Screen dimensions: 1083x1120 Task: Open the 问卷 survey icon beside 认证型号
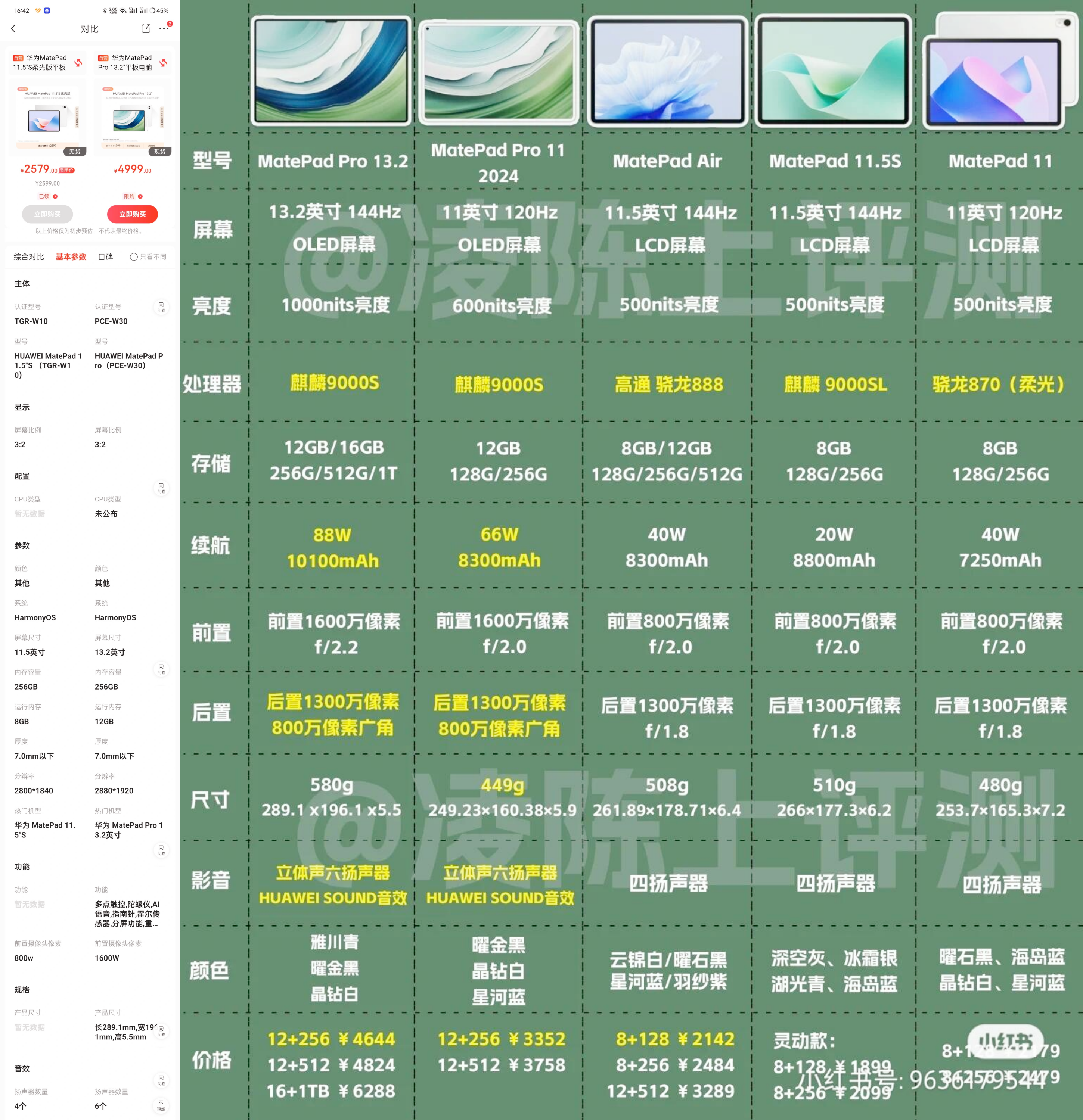(161, 307)
